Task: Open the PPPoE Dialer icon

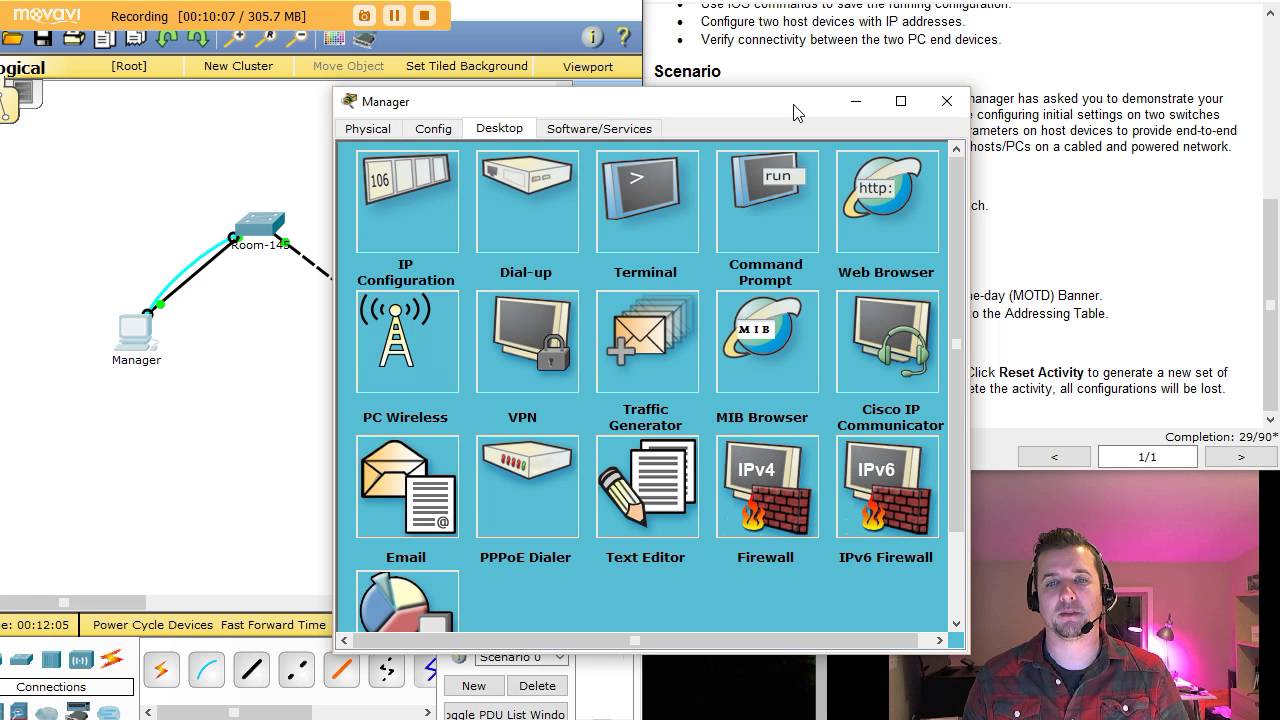Action: (527, 487)
